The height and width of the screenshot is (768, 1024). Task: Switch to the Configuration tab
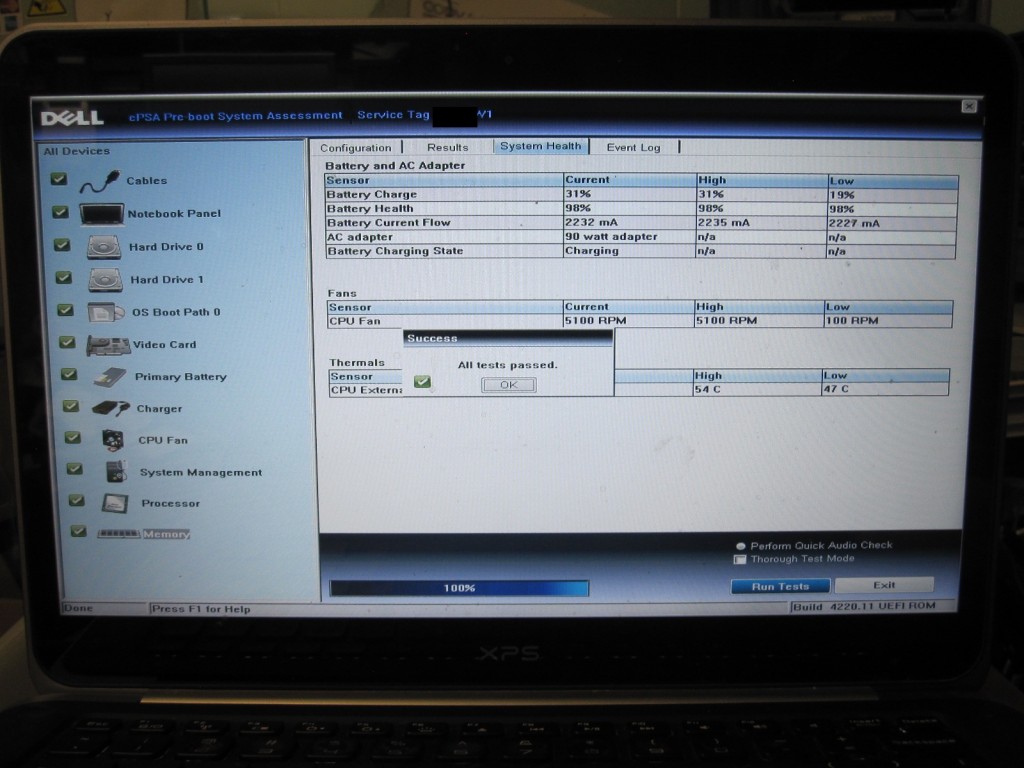[x=356, y=148]
